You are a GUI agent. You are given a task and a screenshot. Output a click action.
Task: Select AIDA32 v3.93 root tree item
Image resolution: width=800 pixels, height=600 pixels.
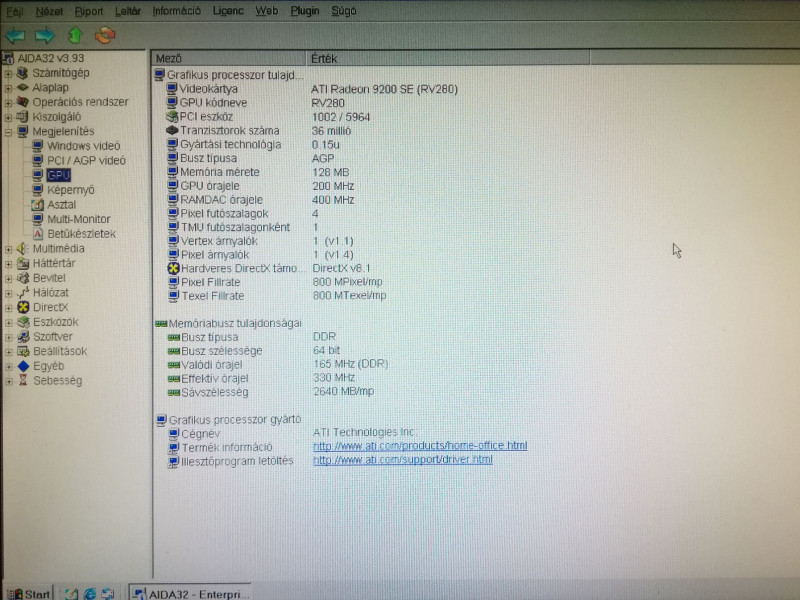click(x=51, y=58)
